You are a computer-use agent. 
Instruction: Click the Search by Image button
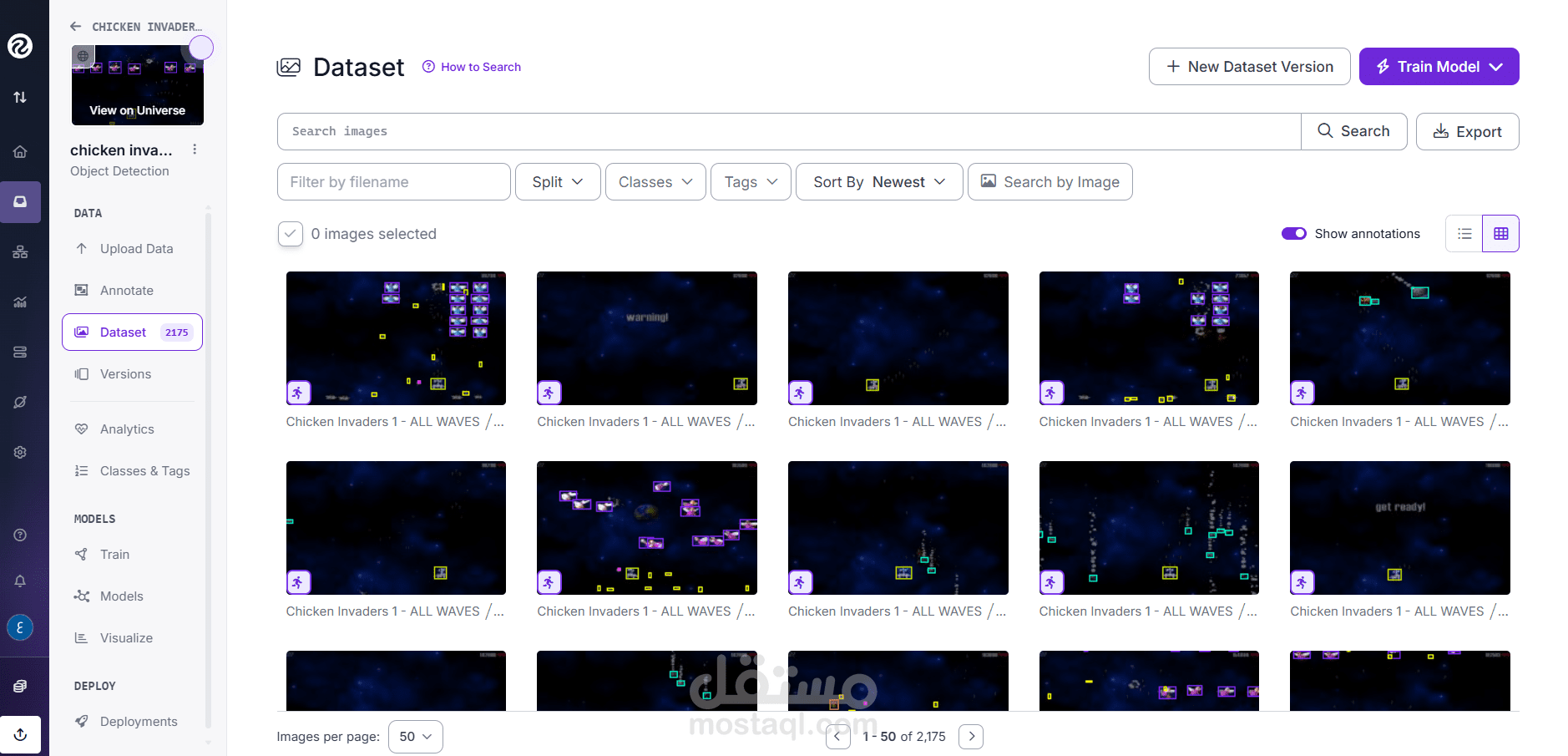(1050, 182)
